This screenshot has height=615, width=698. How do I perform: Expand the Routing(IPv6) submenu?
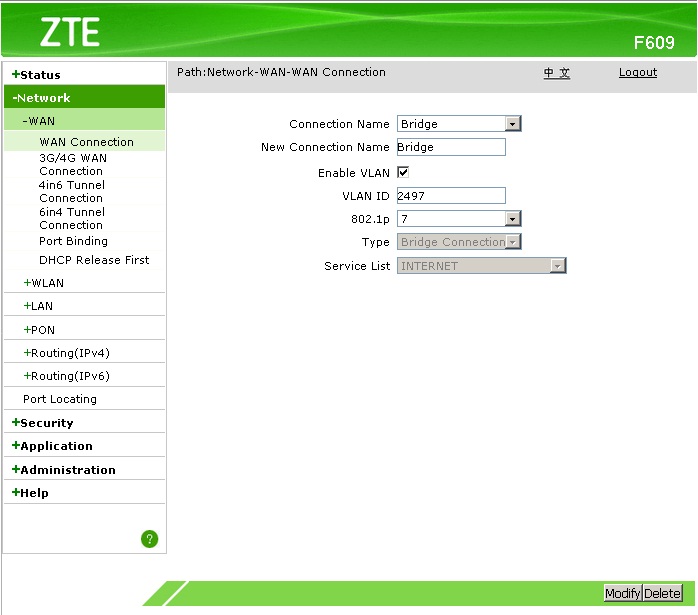pyautogui.click(x=66, y=376)
